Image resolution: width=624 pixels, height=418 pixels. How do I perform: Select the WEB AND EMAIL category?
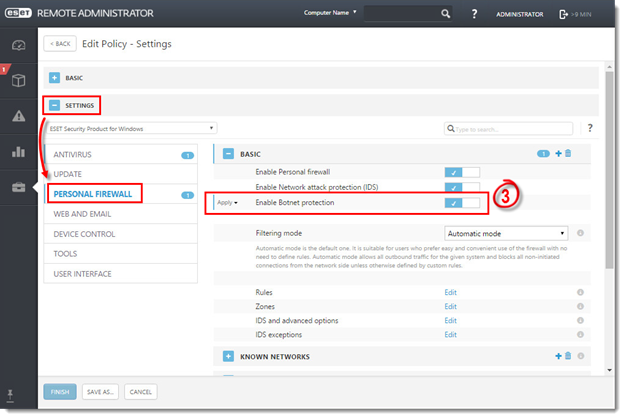pyautogui.click(x=121, y=214)
